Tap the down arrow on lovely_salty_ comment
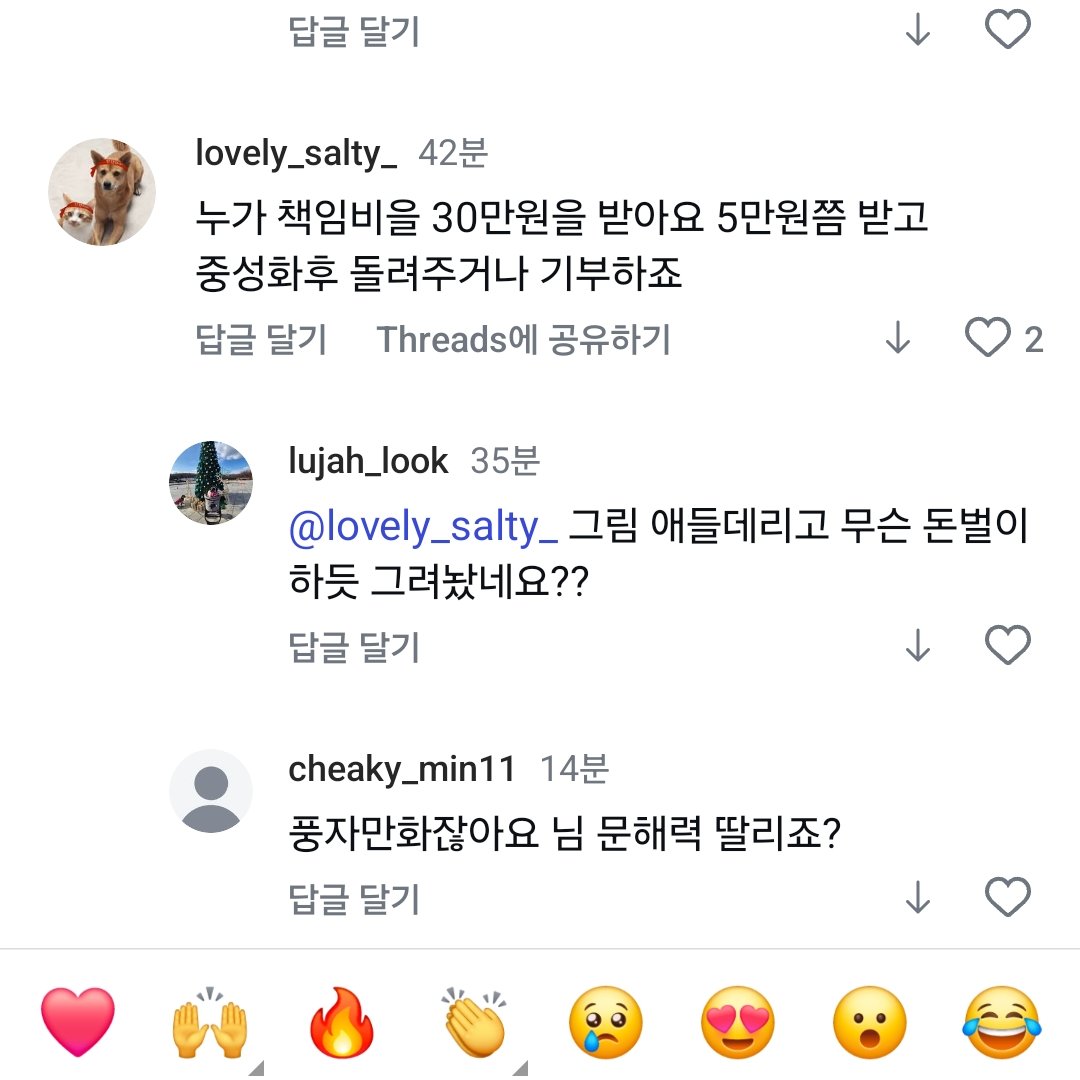Image resolution: width=1080 pixels, height=1080 pixels. (x=898, y=339)
